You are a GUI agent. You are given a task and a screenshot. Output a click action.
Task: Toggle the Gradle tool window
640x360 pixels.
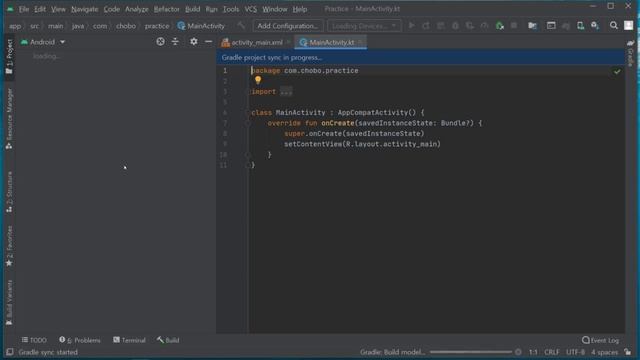click(631, 53)
